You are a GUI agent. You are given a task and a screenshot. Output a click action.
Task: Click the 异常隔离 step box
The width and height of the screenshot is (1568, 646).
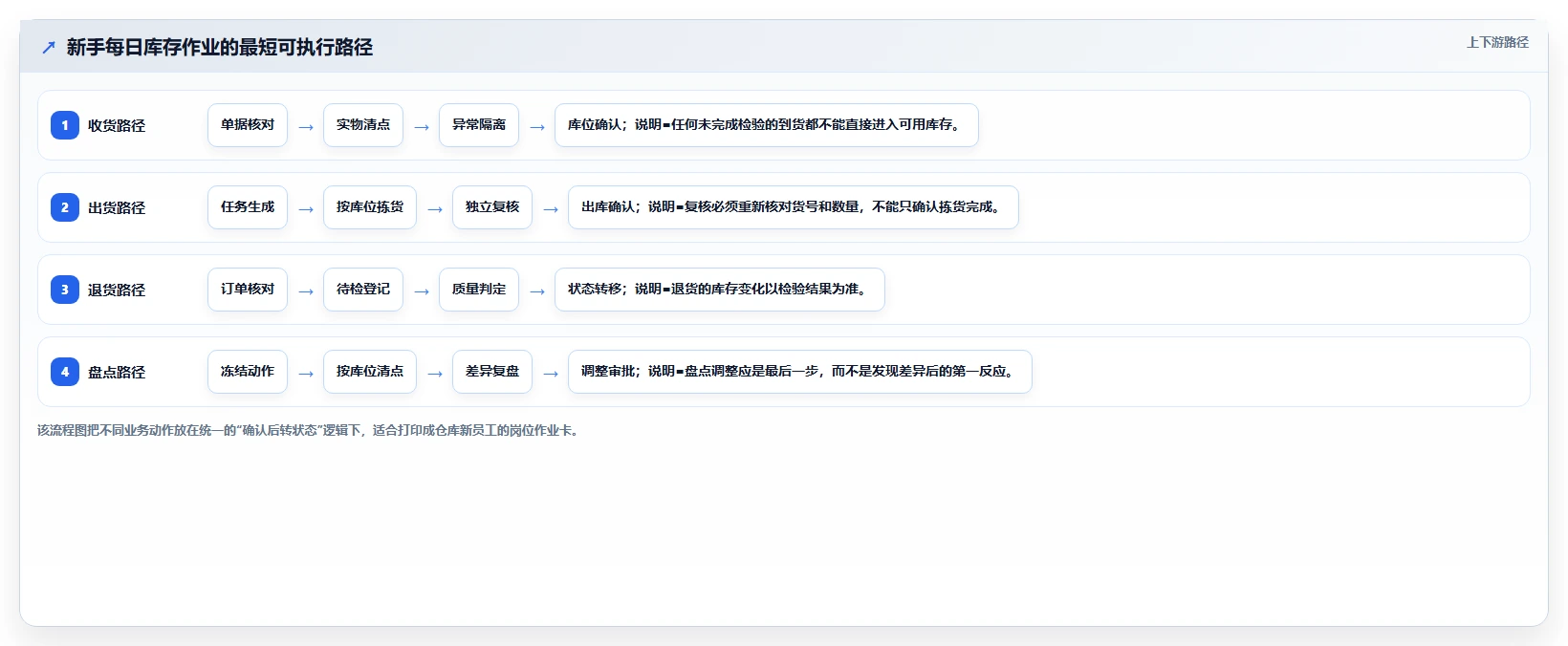pyautogui.click(x=479, y=125)
